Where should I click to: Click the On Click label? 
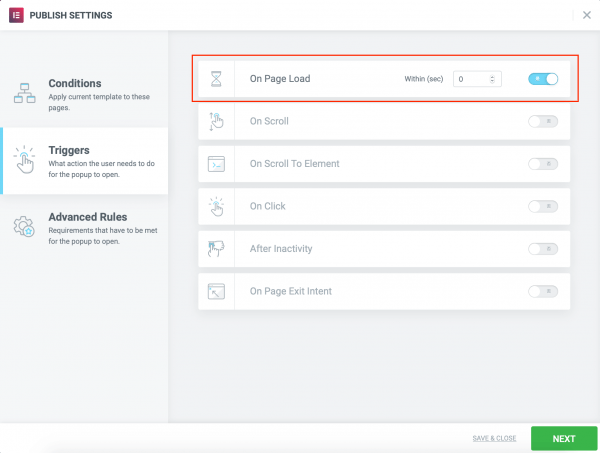coord(267,206)
